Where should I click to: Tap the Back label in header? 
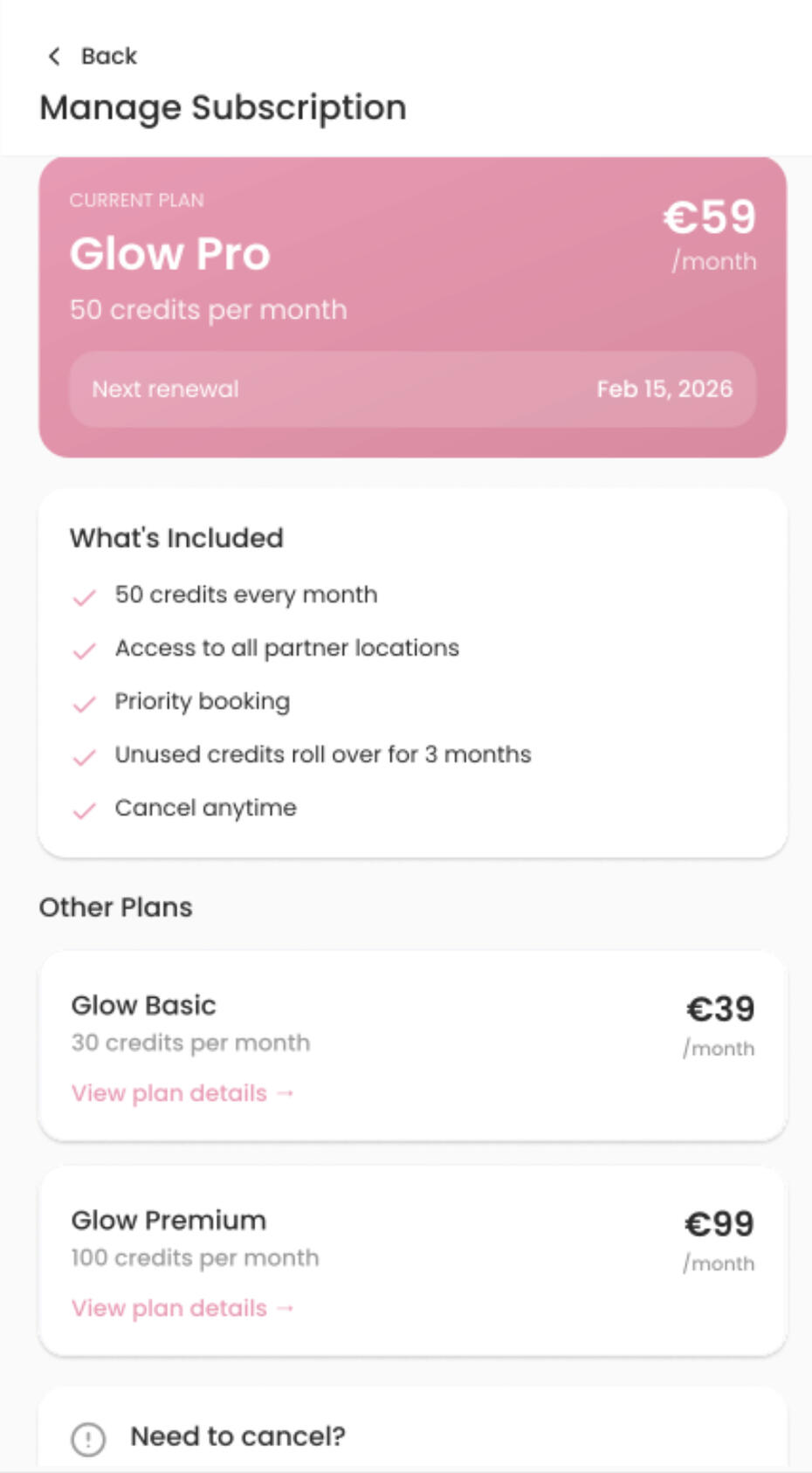click(x=108, y=57)
